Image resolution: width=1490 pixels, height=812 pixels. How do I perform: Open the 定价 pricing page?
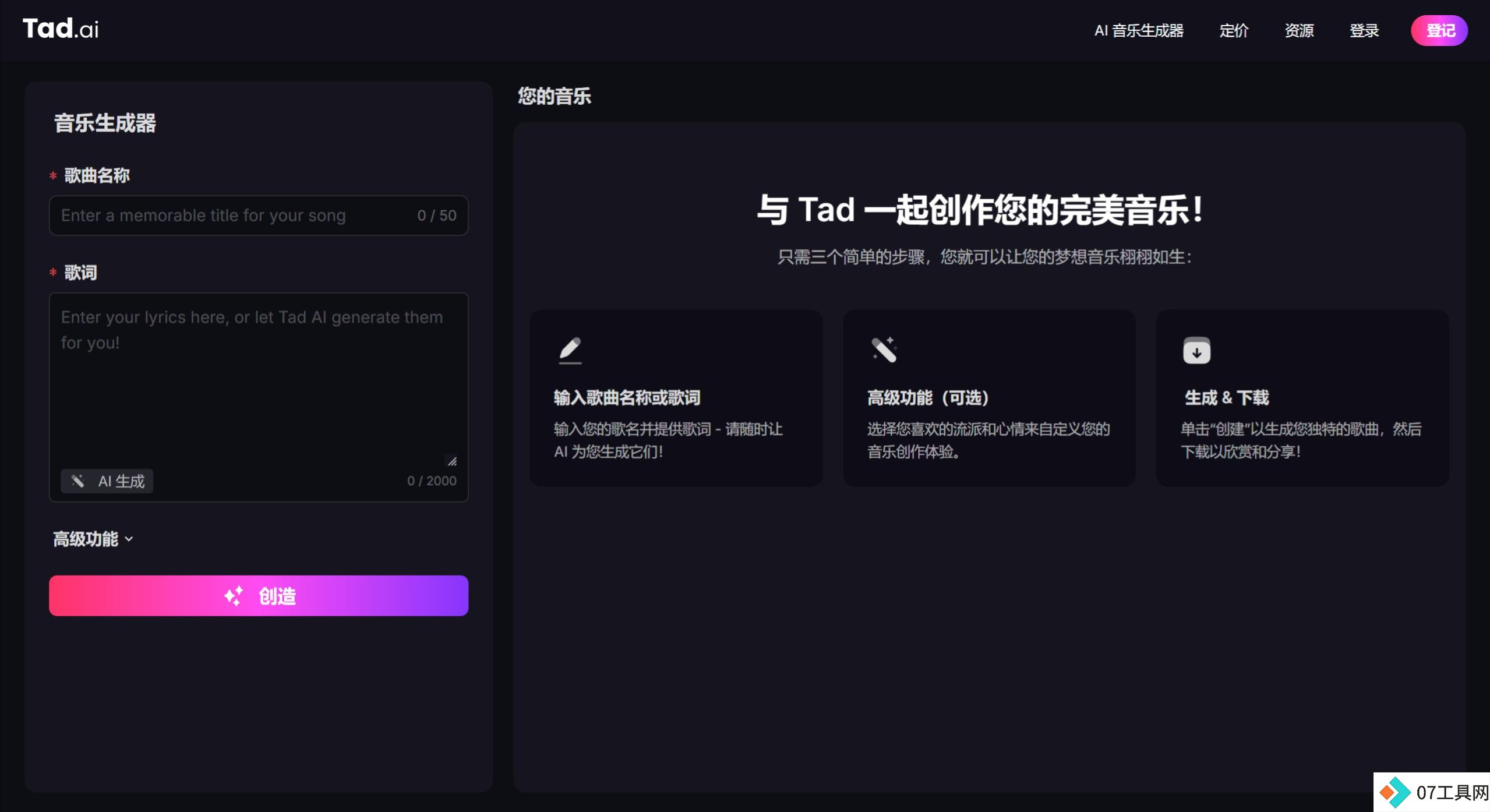click(1234, 30)
